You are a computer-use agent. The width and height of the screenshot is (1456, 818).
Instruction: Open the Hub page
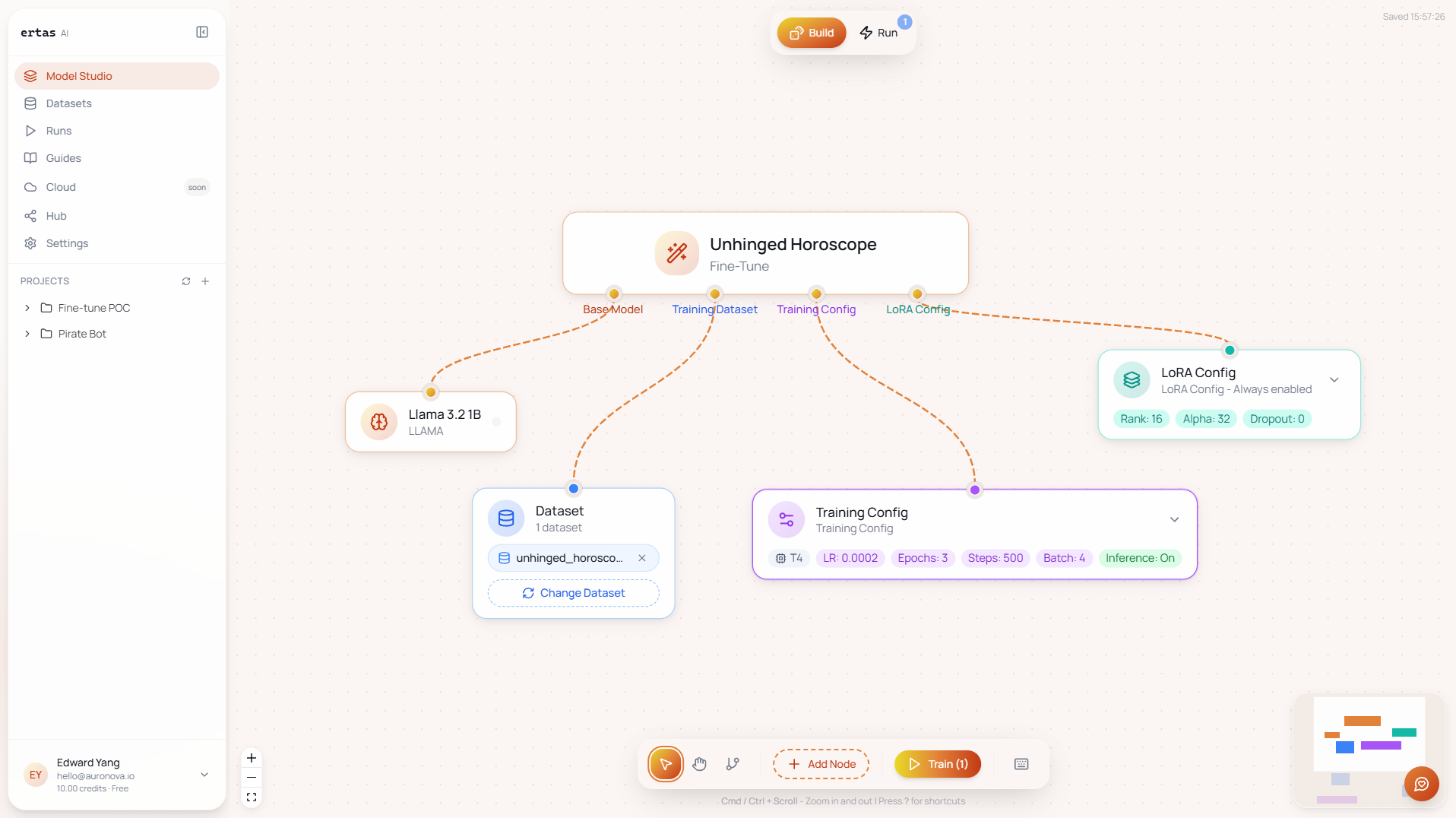(x=117, y=216)
